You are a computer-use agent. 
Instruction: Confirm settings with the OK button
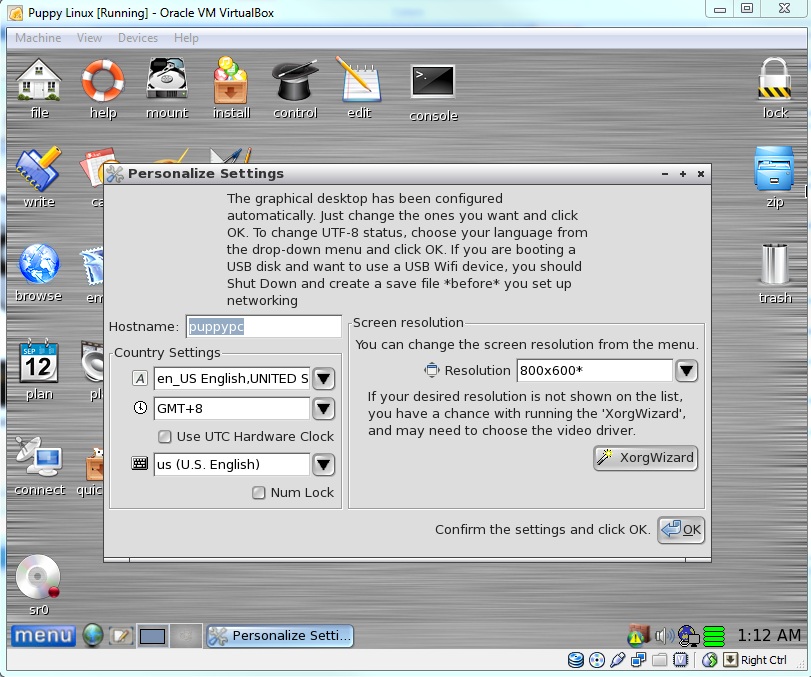click(x=681, y=530)
